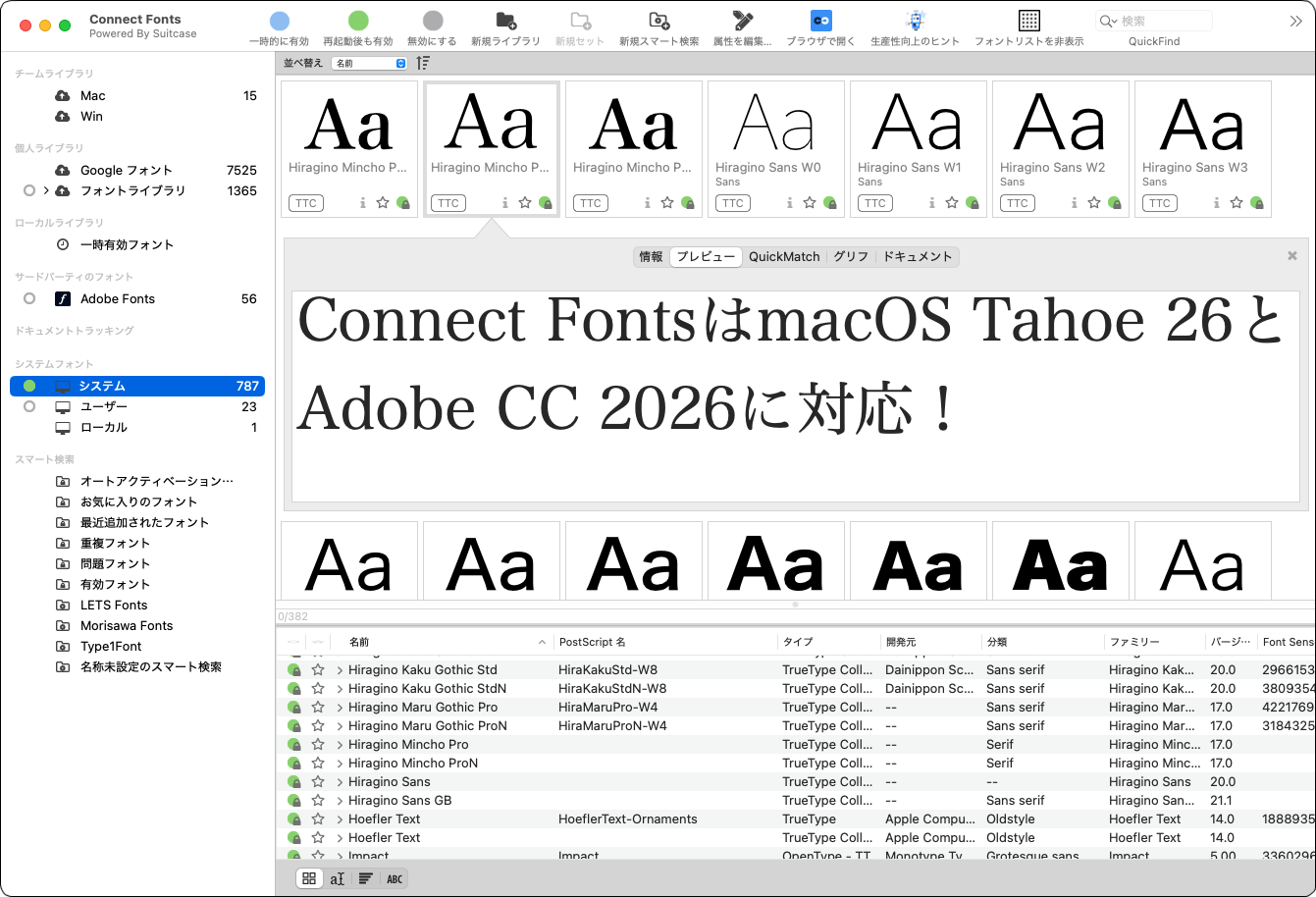Toggle activation circle for フォントライブラリ
Image resolution: width=1316 pixels, height=897 pixels.
[29, 190]
